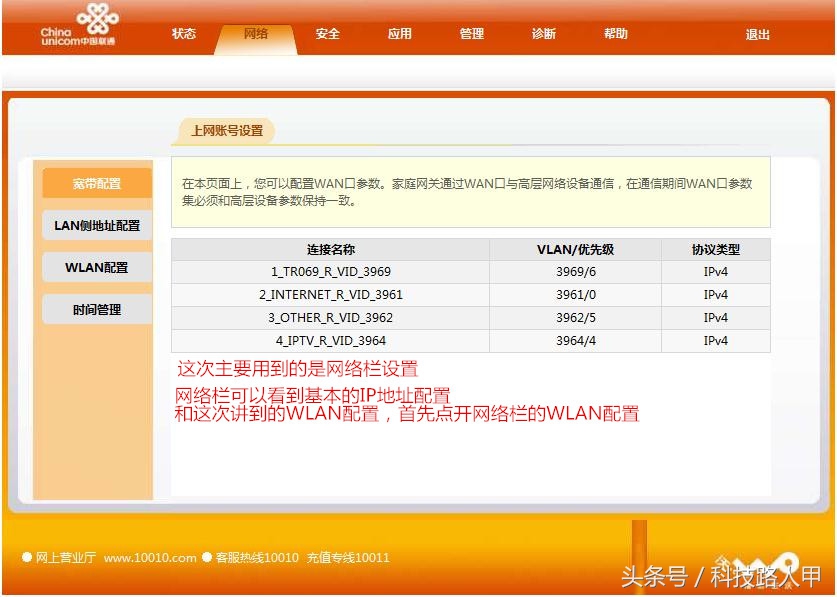The width and height of the screenshot is (837, 597).
Task: Open WLAN配置 settings
Action: coord(96,267)
